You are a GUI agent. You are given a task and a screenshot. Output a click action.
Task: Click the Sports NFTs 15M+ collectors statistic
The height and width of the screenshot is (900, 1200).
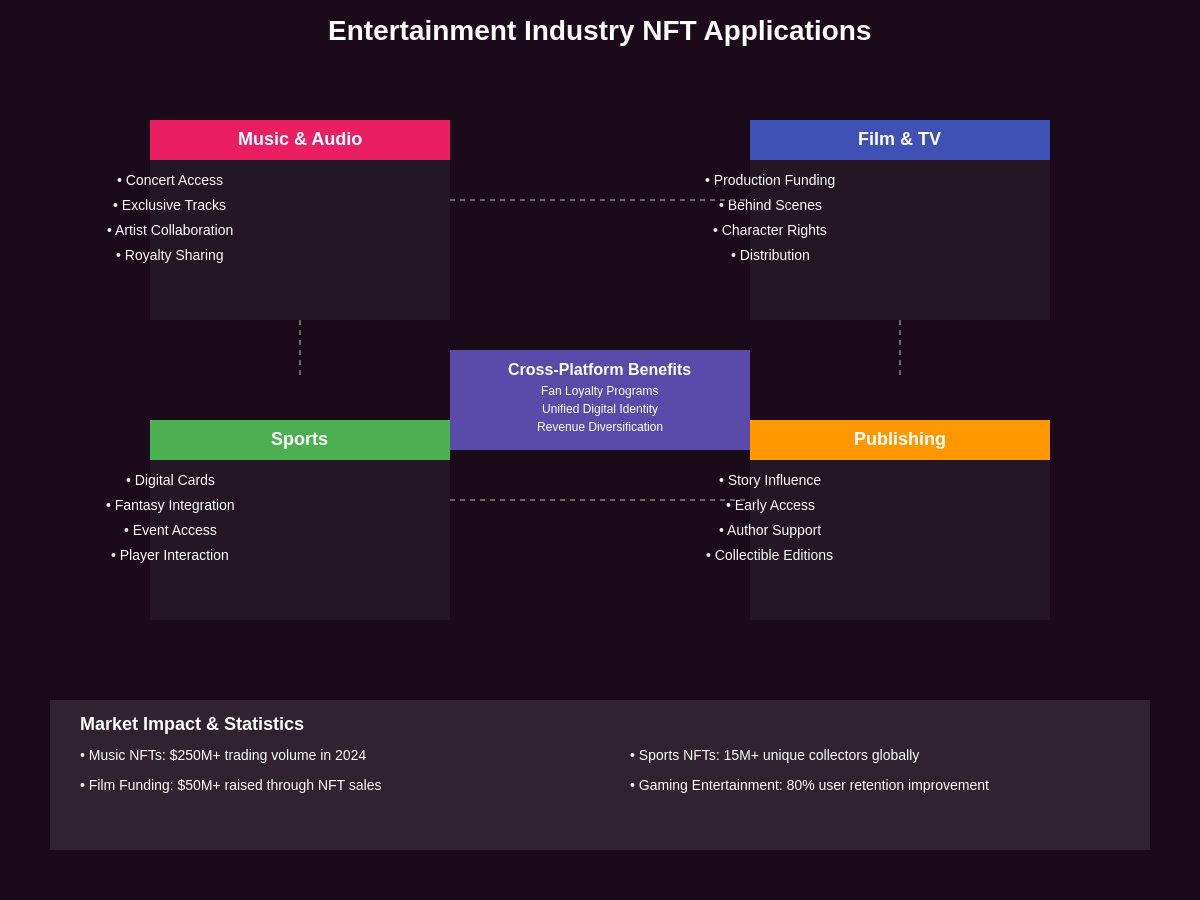coord(775,755)
